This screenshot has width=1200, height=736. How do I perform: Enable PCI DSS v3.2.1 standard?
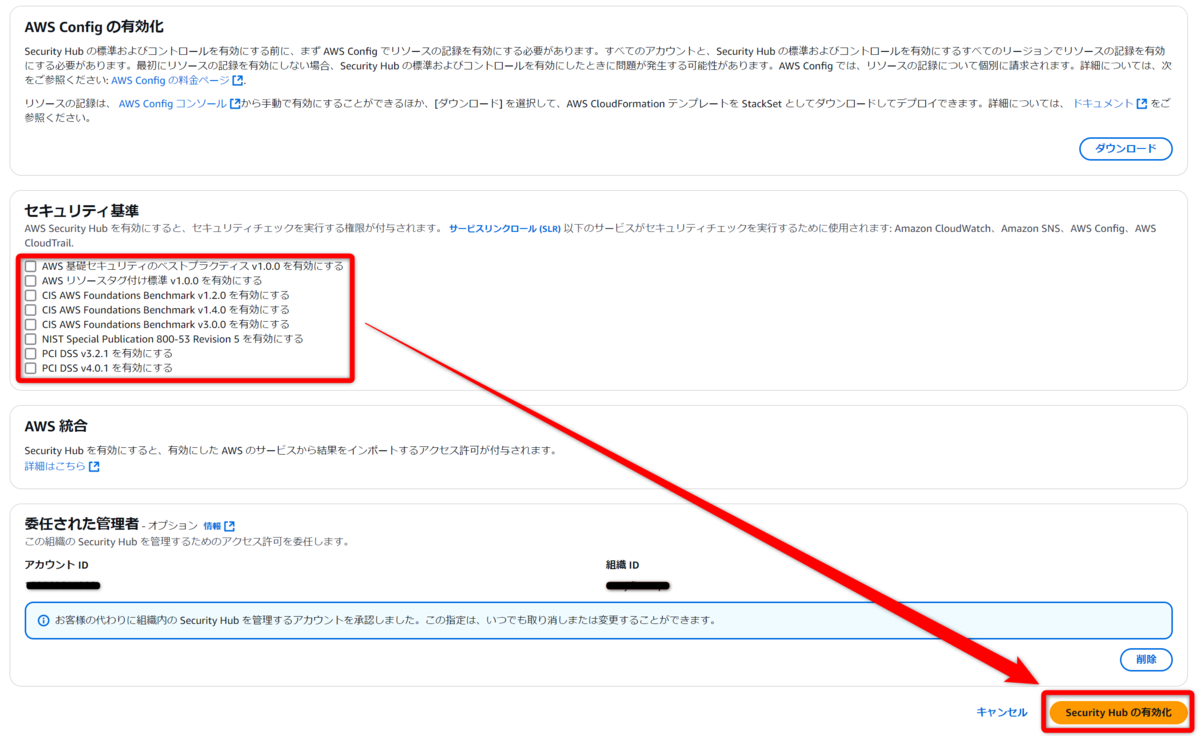pyautogui.click(x=31, y=354)
